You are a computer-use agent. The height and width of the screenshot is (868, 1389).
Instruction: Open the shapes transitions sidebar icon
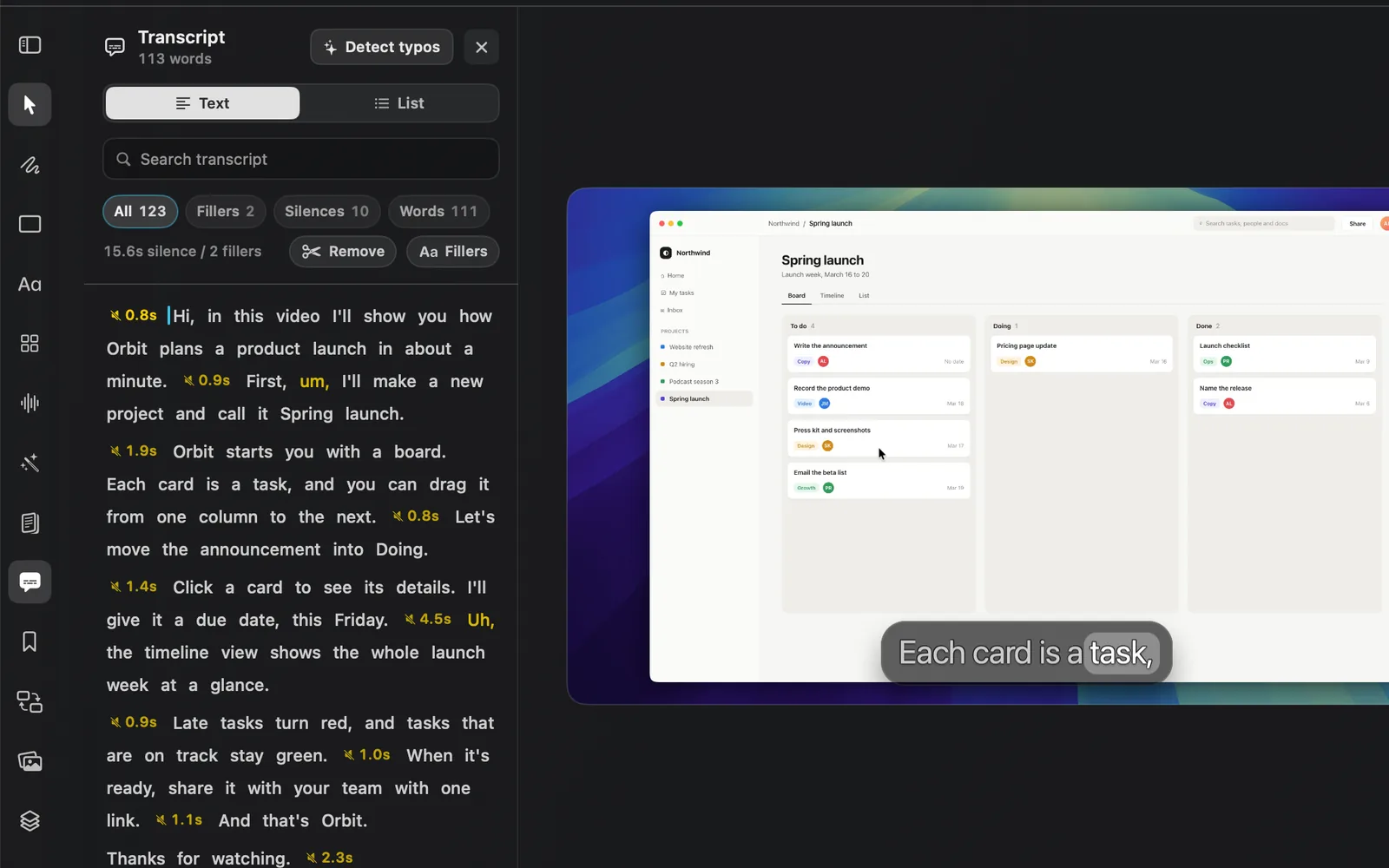(30, 701)
